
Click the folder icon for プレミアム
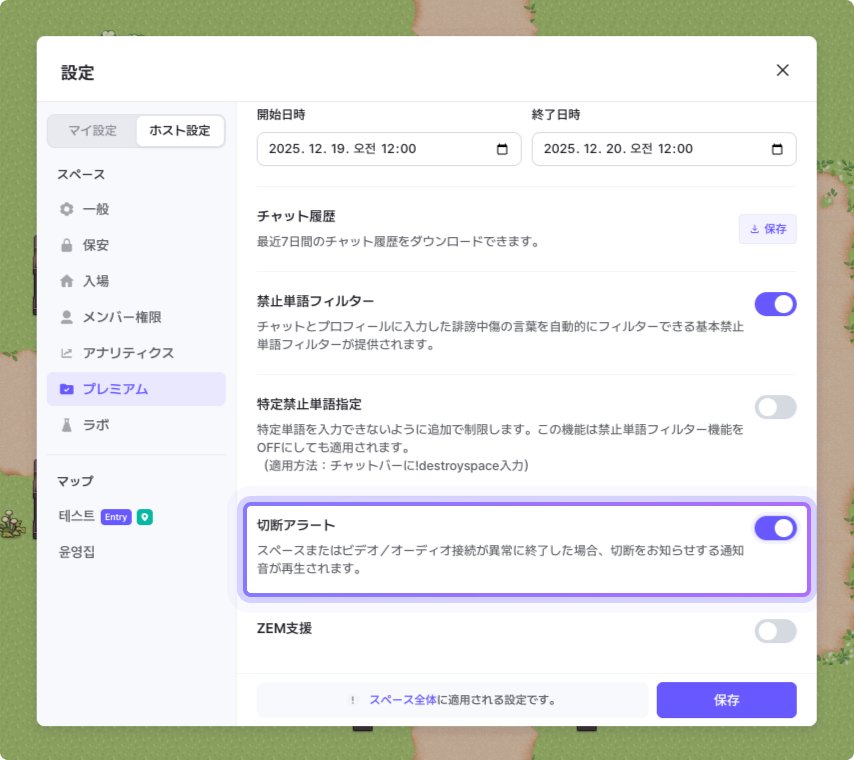click(x=66, y=389)
